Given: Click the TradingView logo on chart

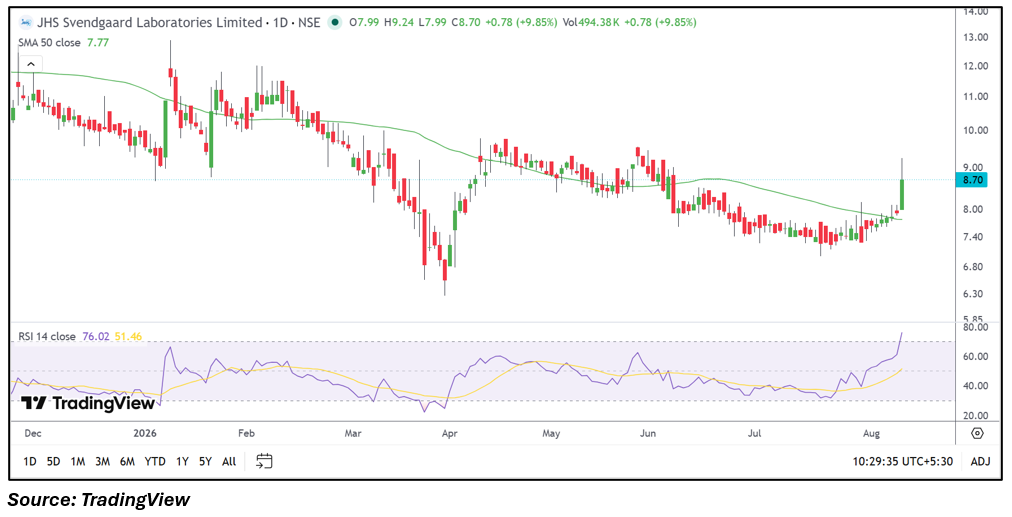Looking at the screenshot, I should coord(87,403).
